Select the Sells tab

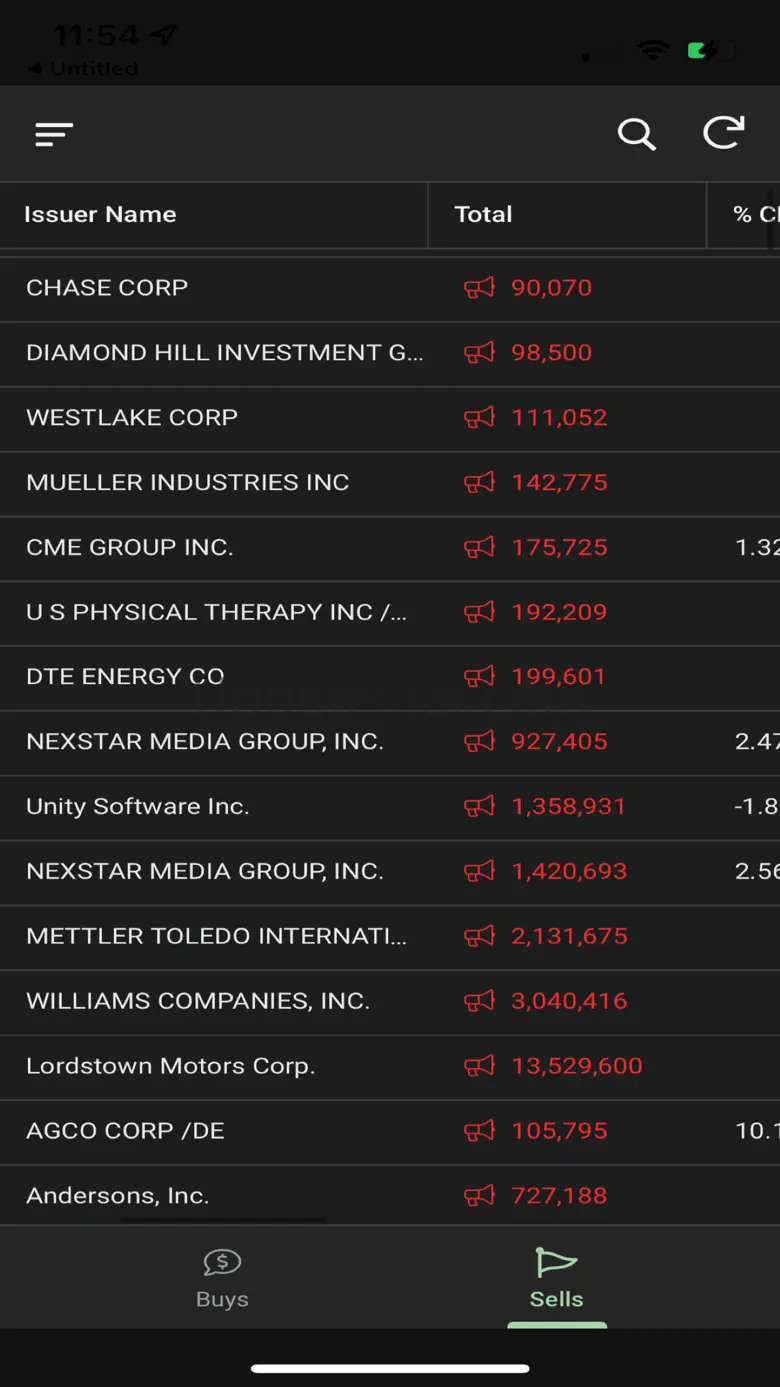(556, 1278)
